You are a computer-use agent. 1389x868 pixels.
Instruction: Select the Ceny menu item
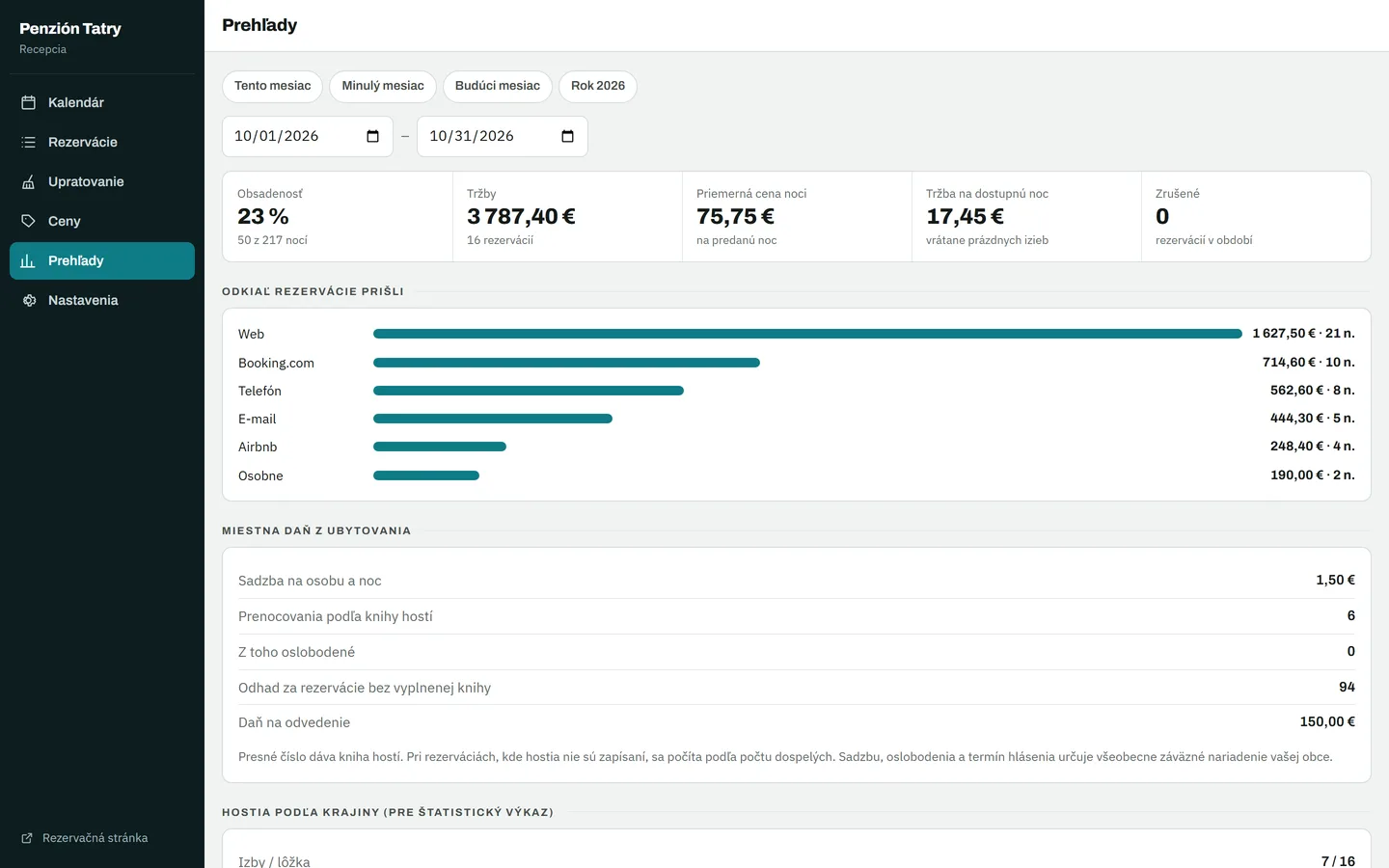pyautogui.click(x=102, y=221)
